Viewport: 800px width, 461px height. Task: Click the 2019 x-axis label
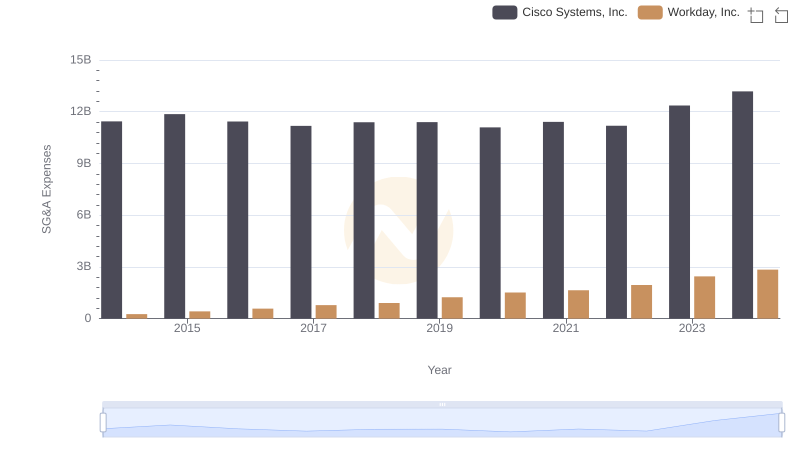439,328
